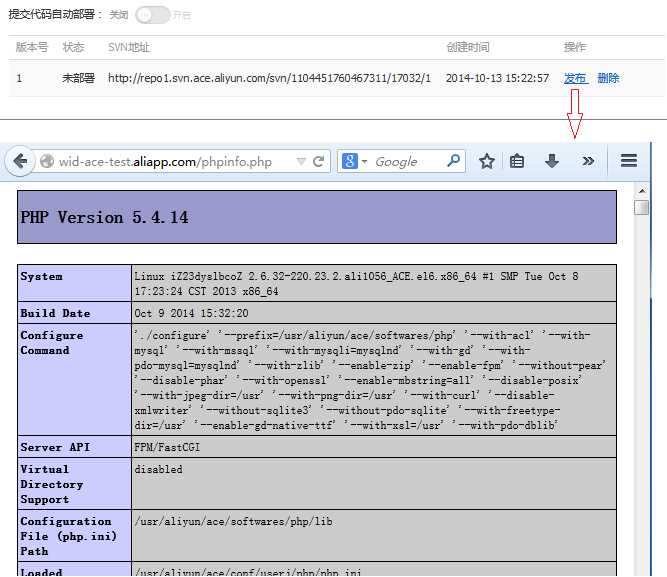Click the SVN repository URL text
The image size is (667, 577).
[x=269, y=78]
